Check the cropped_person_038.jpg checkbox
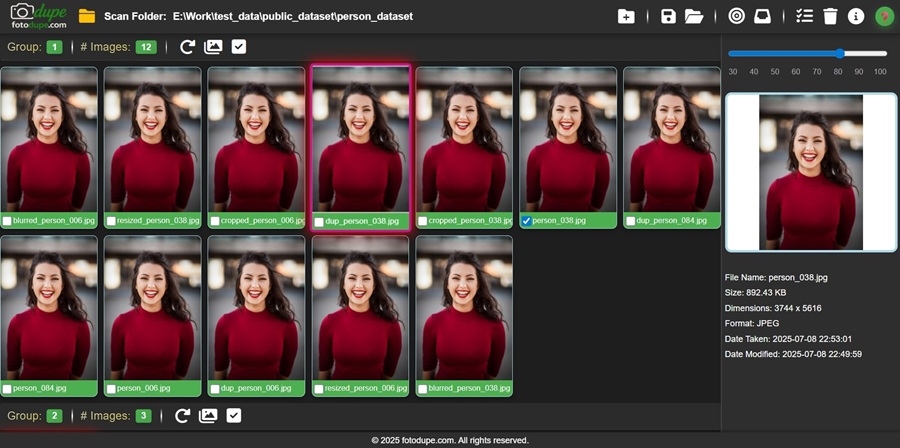This screenshot has height=448, width=900. [422, 221]
